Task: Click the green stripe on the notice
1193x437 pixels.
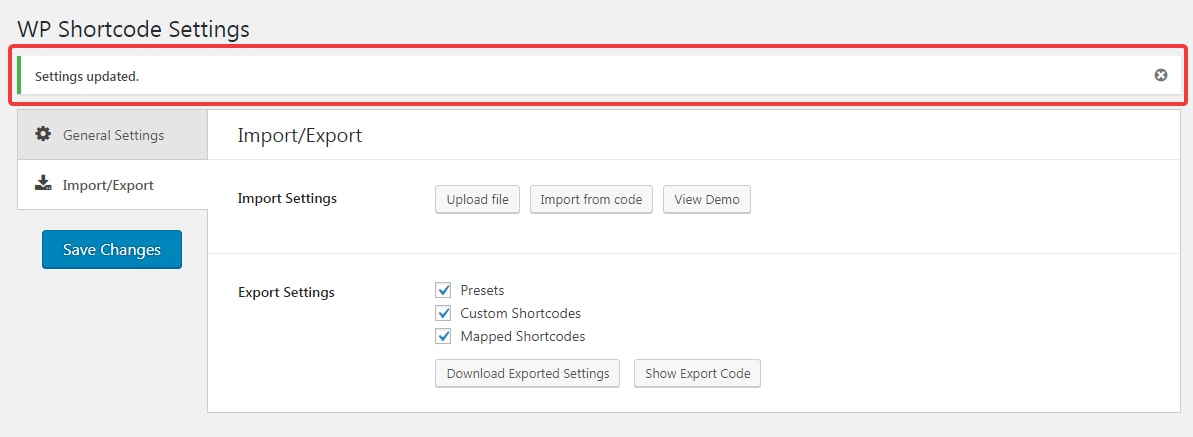Action: pos(19,75)
